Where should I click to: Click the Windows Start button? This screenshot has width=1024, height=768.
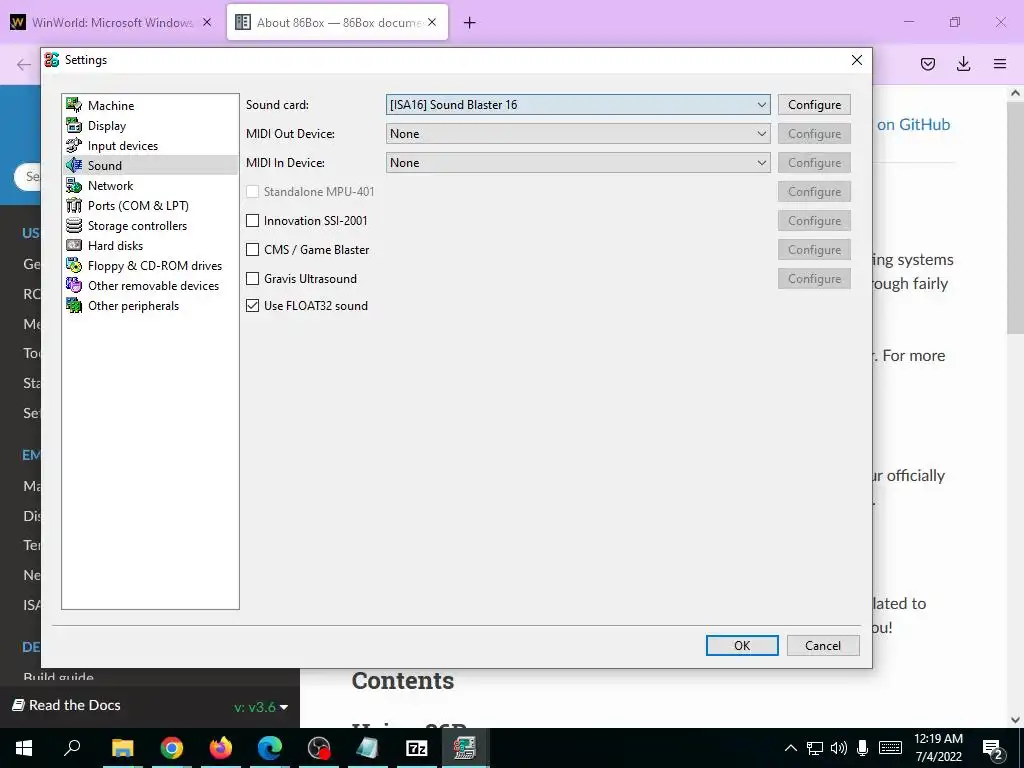pos(24,748)
